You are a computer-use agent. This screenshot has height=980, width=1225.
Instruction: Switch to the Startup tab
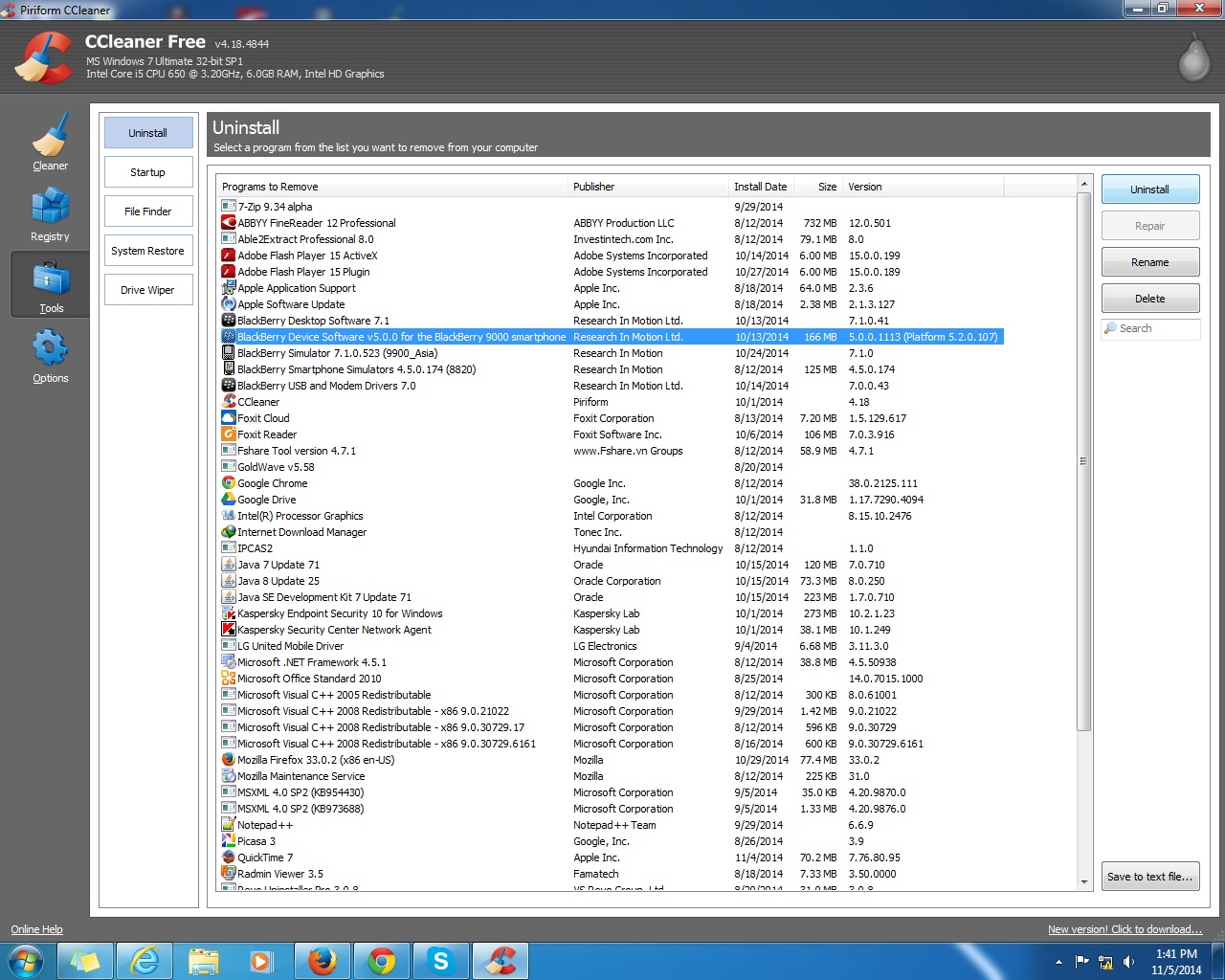148,172
